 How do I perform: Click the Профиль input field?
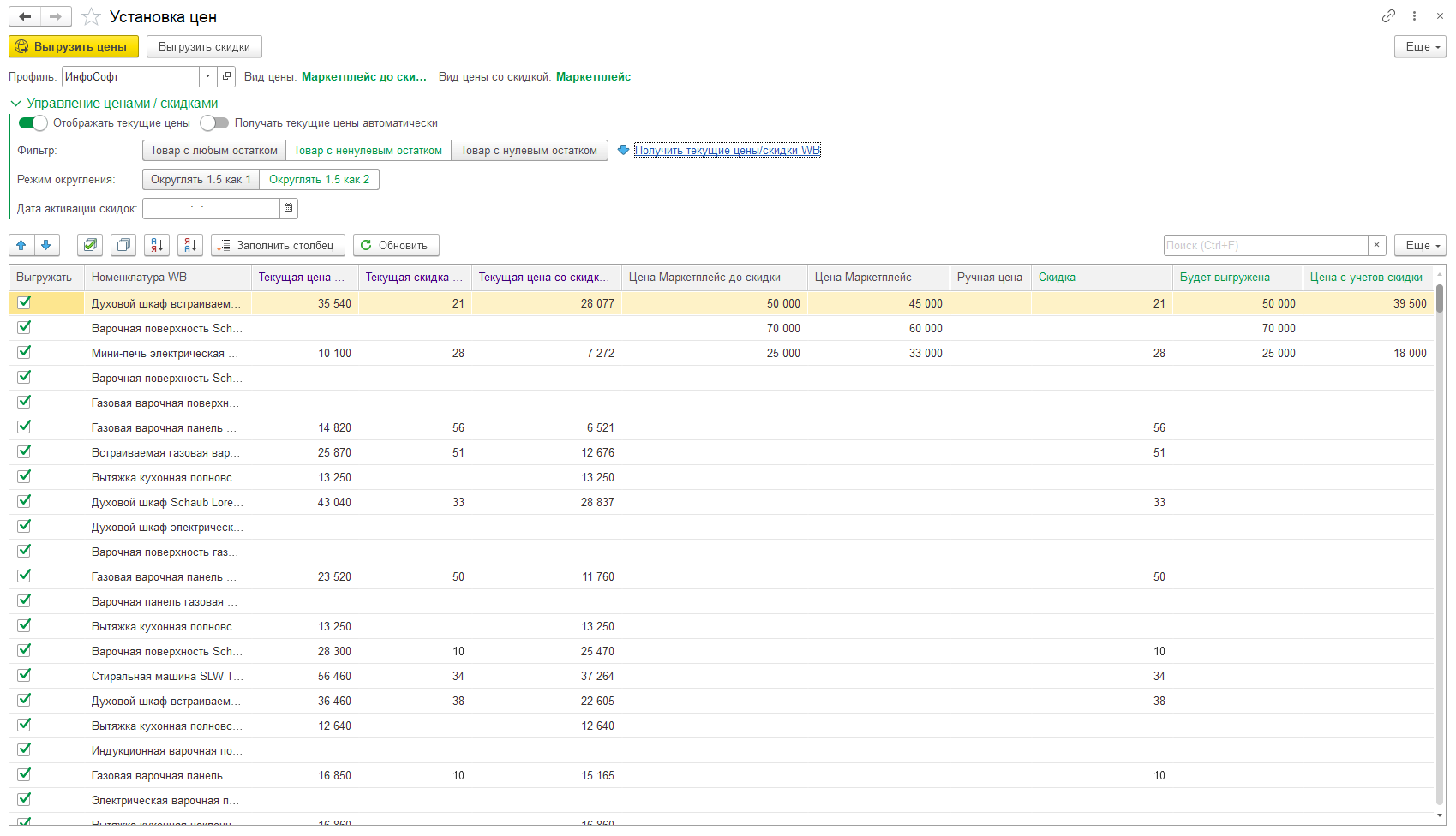click(x=131, y=76)
